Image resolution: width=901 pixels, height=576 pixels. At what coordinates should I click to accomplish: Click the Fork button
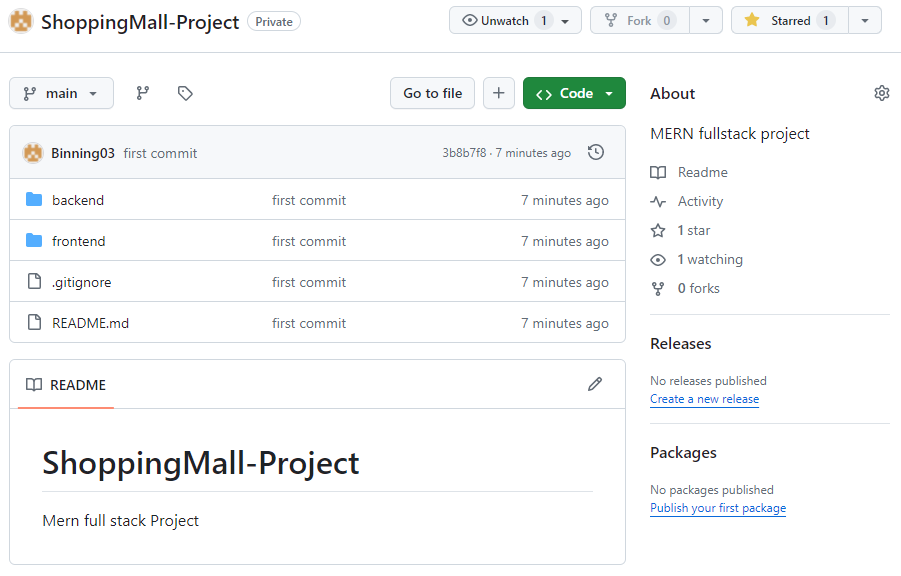pyautogui.click(x=640, y=21)
